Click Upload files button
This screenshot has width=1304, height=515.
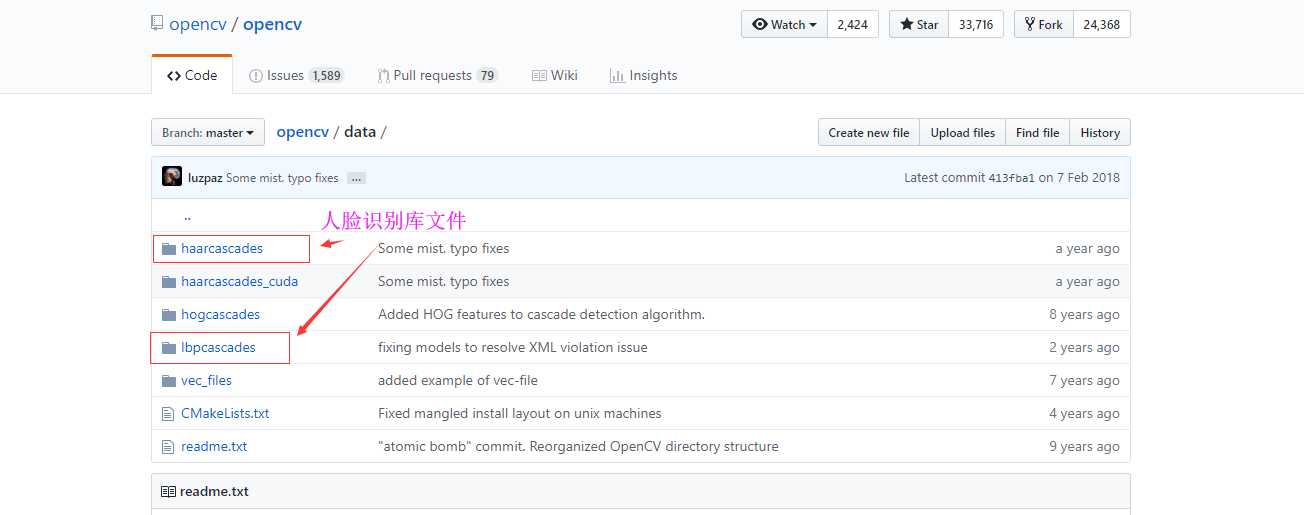(x=963, y=132)
